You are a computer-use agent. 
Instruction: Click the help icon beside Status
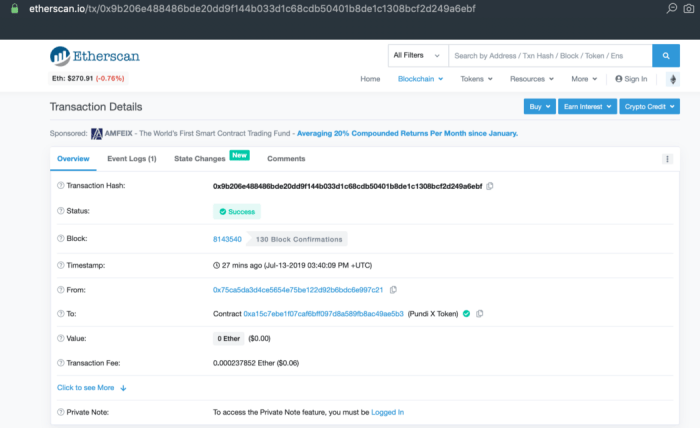[x=61, y=211]
